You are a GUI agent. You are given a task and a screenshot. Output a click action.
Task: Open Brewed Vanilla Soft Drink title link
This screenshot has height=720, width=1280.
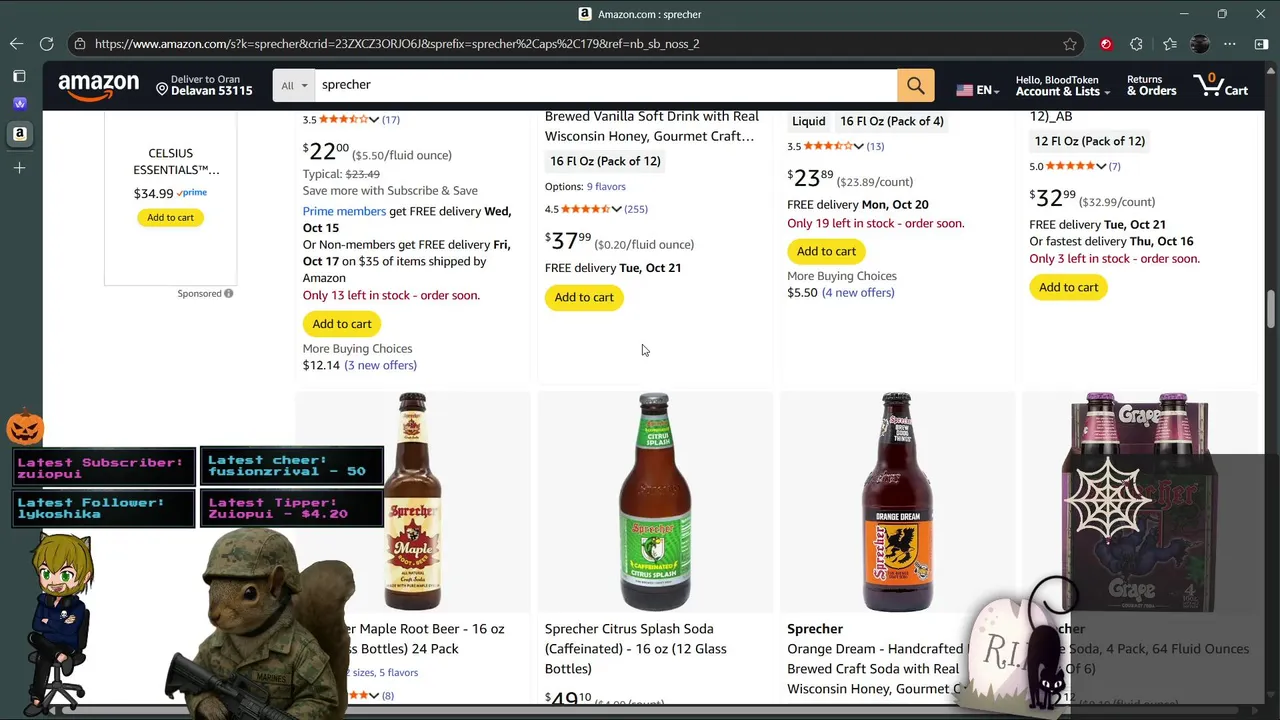[x=652, y=126]
